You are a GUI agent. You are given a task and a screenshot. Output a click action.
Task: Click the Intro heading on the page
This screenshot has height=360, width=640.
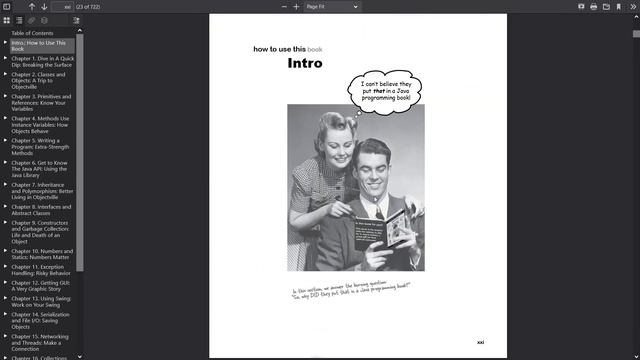pyautogui.click(x=305, y=63)
